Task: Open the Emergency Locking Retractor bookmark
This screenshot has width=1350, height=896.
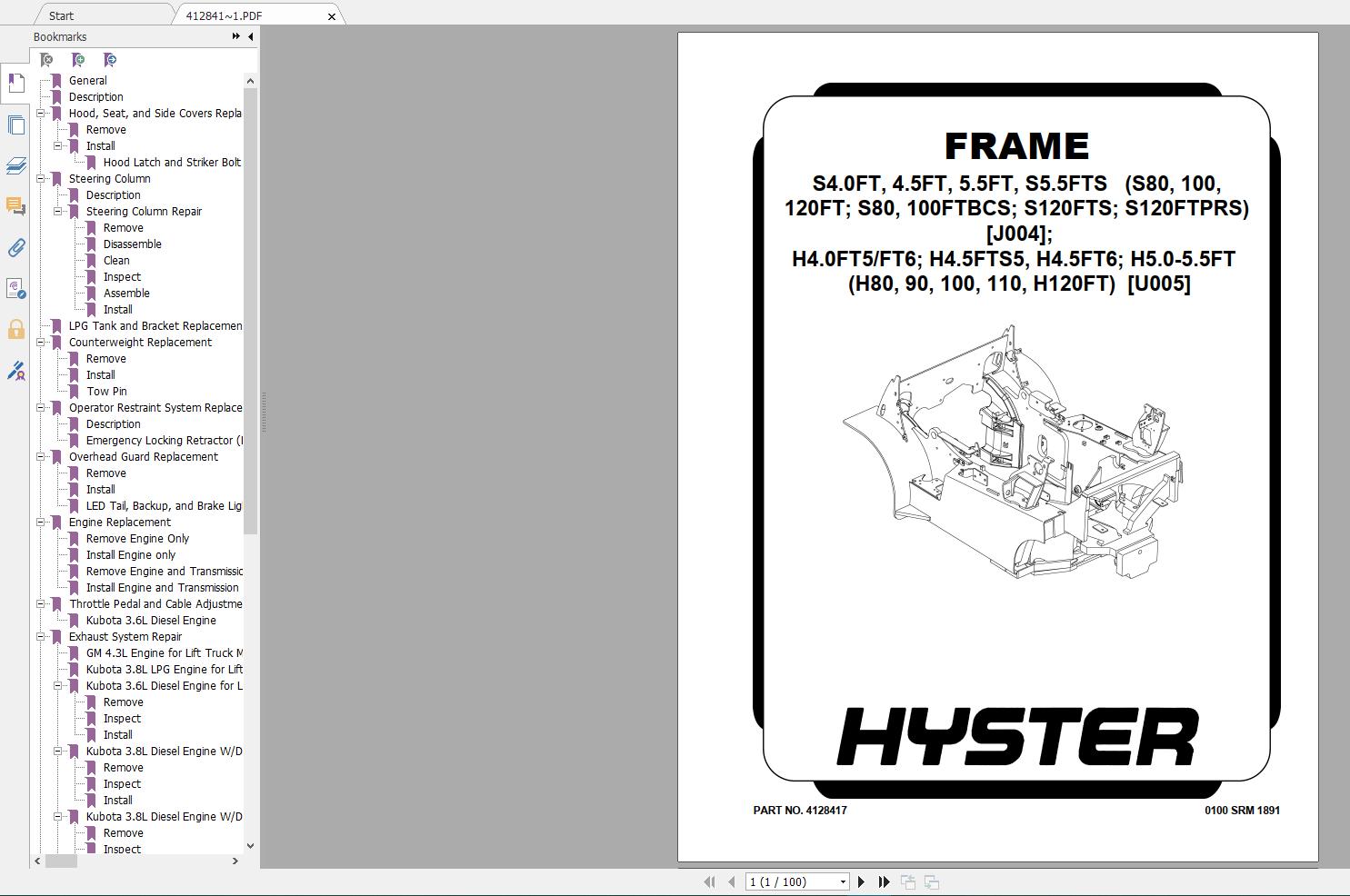Action: (x=164, y=441)
